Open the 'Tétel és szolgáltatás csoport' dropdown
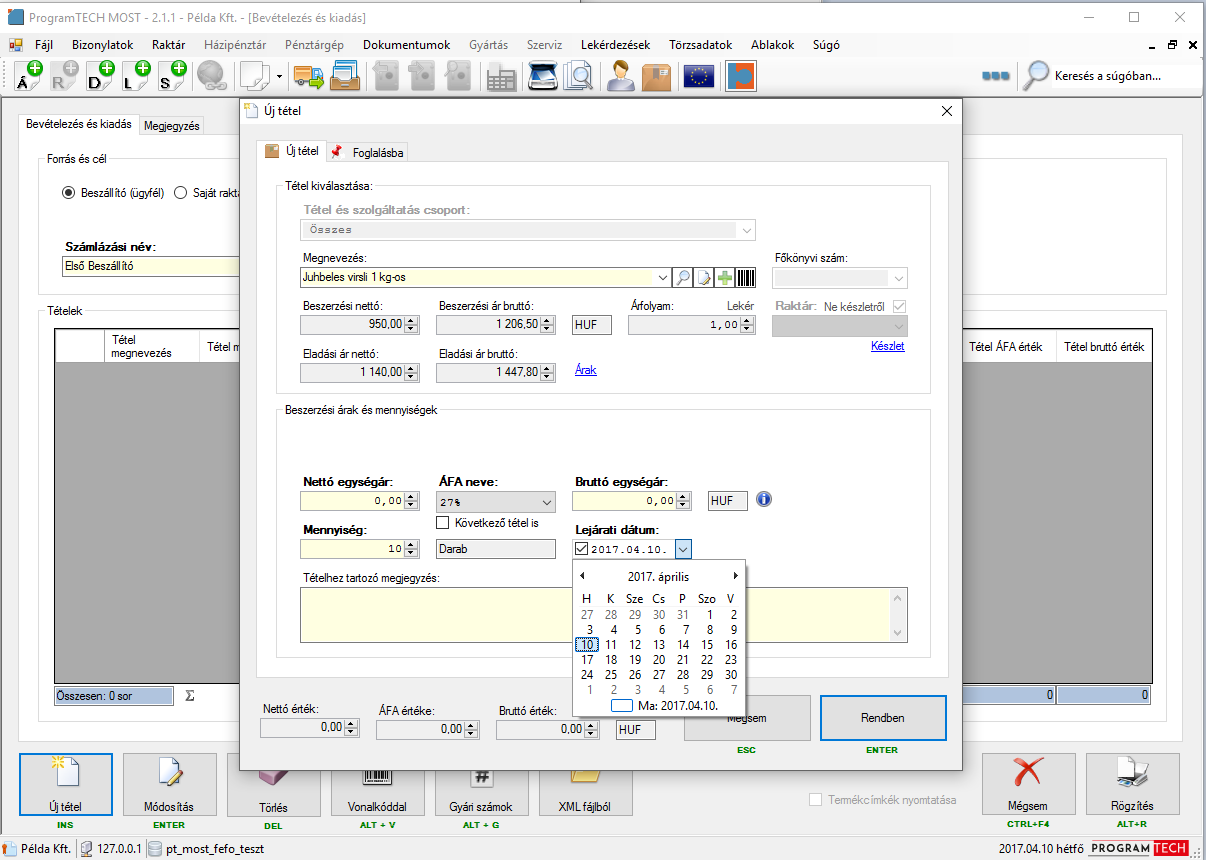1206x860 pixels. click(746, 230)
